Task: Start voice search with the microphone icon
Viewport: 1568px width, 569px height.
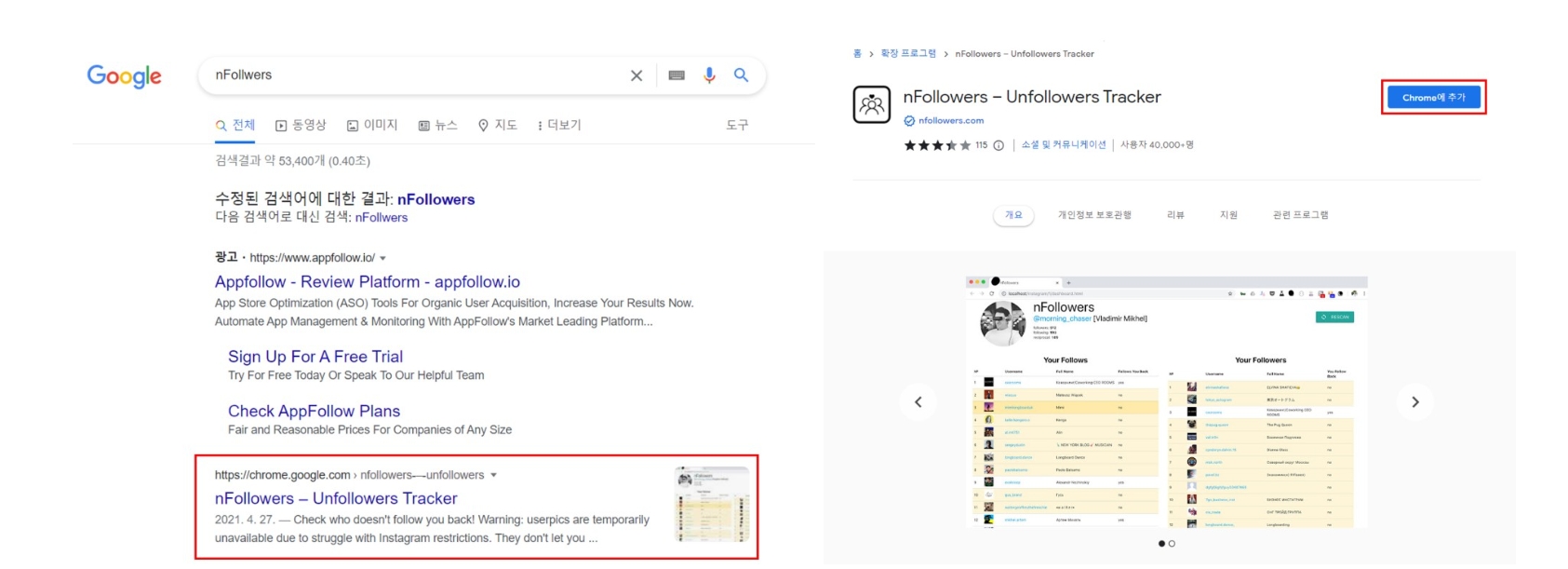Action: coord(709,75)
